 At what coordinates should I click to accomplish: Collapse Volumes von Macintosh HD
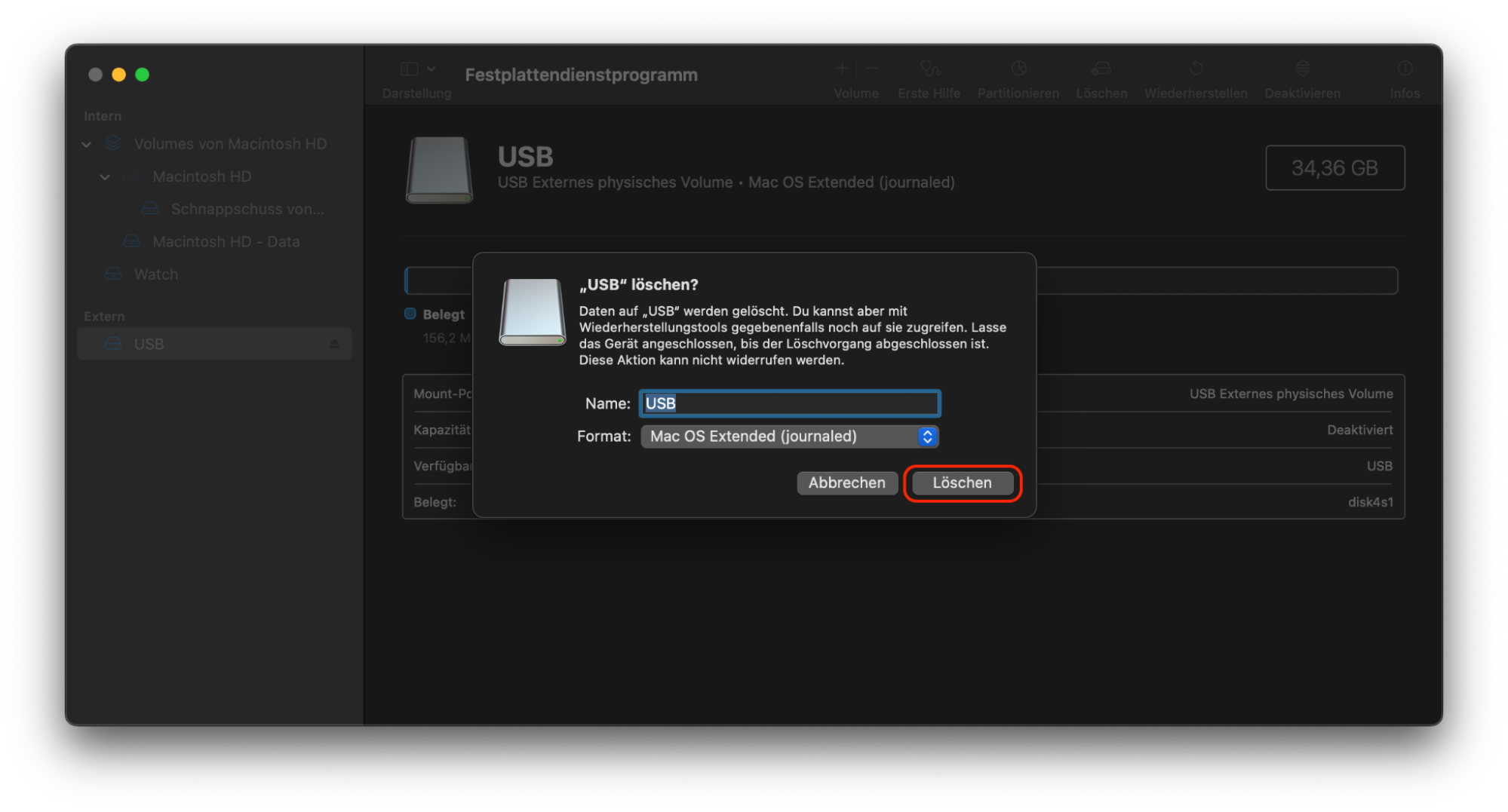[x=85, y=143]
